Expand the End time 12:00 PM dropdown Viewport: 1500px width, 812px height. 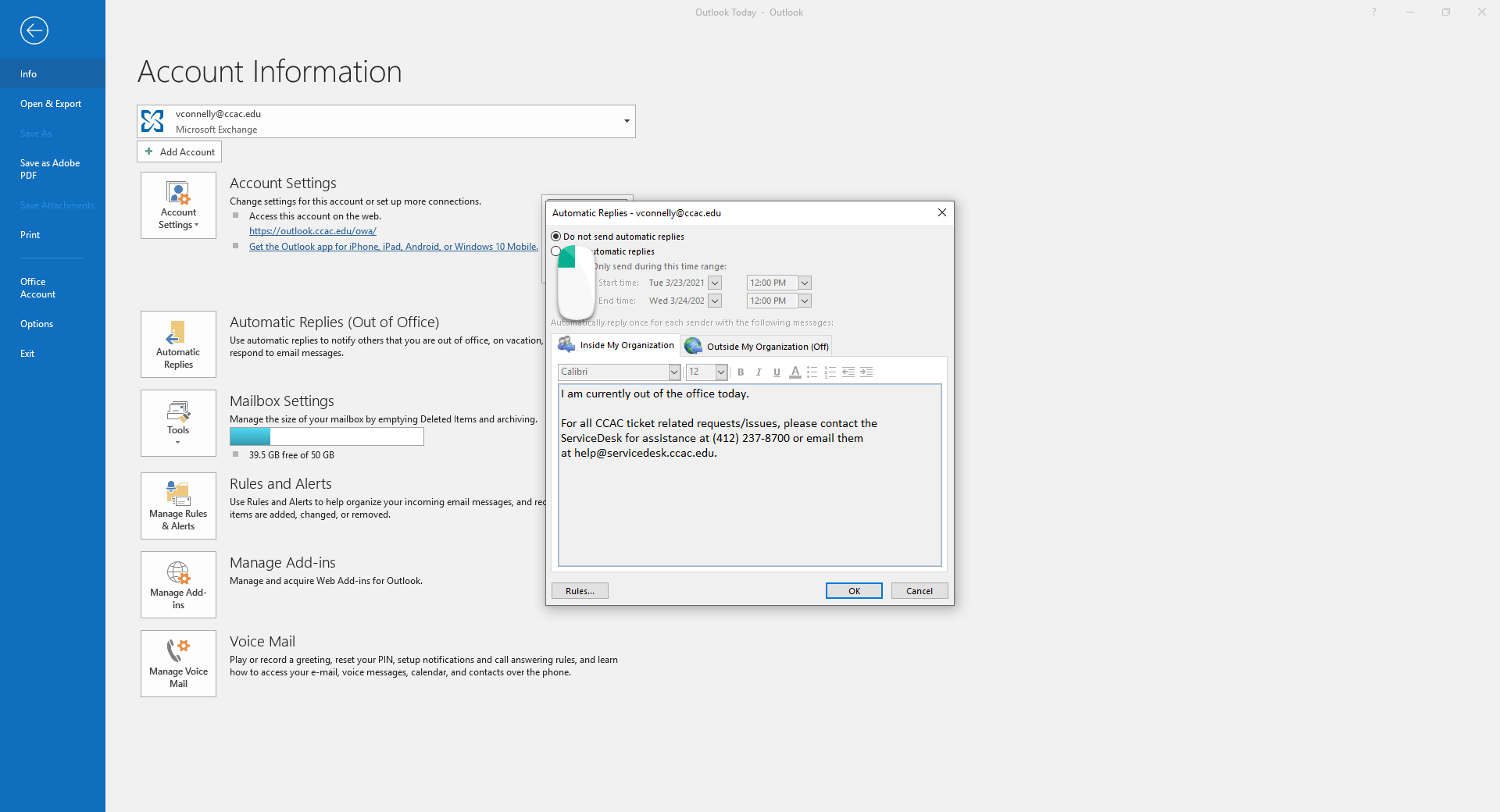pos(805,301)
